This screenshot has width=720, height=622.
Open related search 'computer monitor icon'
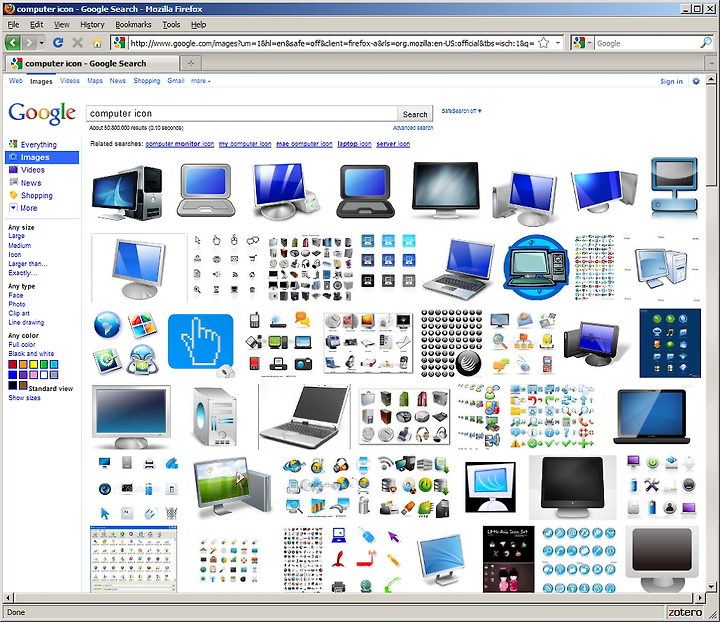[180, 144]
